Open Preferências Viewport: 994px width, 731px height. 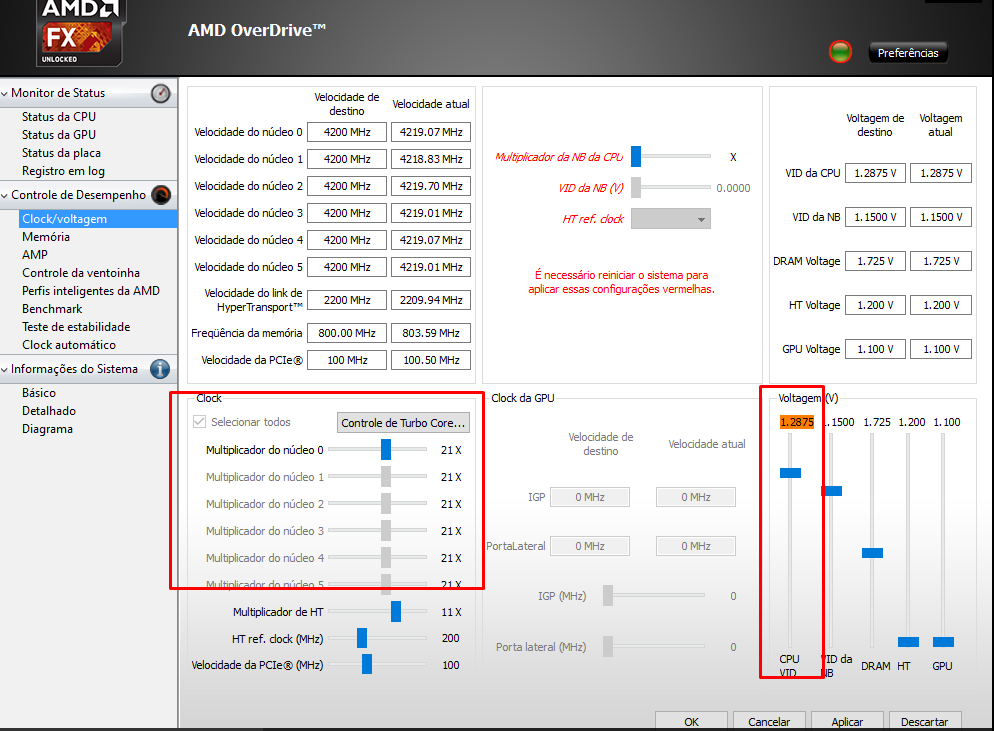click(x=908, y=53)
